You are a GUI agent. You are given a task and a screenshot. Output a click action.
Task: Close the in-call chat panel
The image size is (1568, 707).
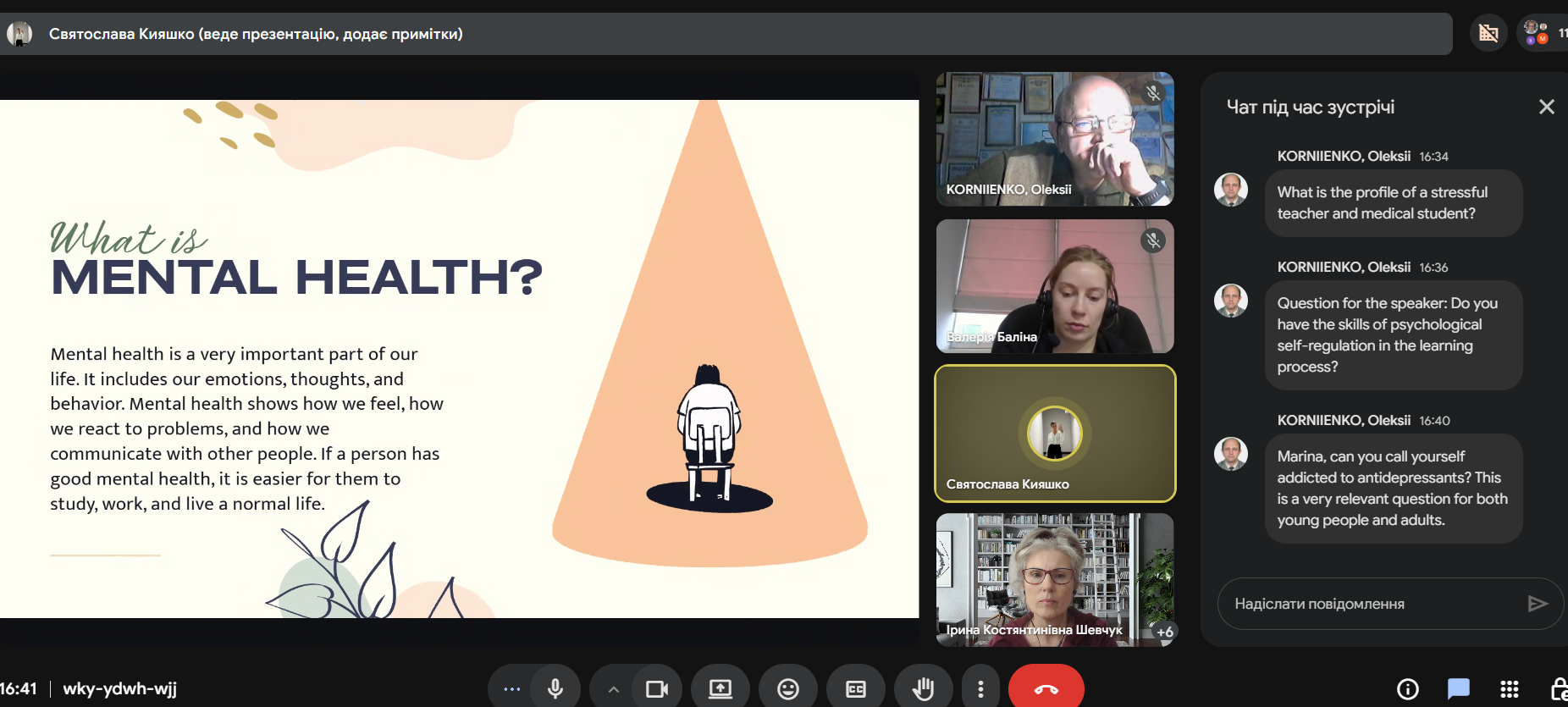click(x=1546, y=107)
